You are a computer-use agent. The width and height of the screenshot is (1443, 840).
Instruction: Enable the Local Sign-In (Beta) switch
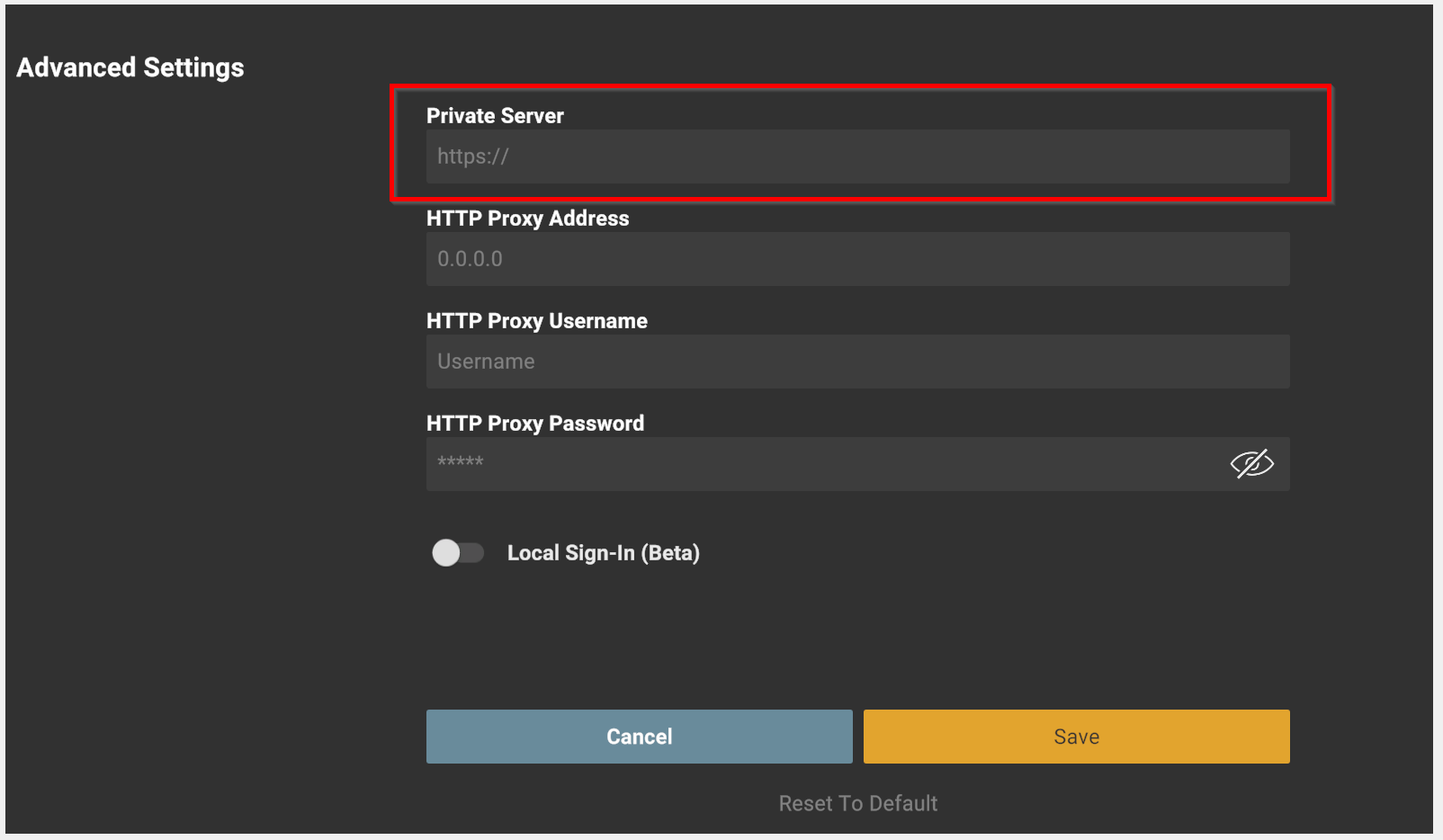[458, 552]
